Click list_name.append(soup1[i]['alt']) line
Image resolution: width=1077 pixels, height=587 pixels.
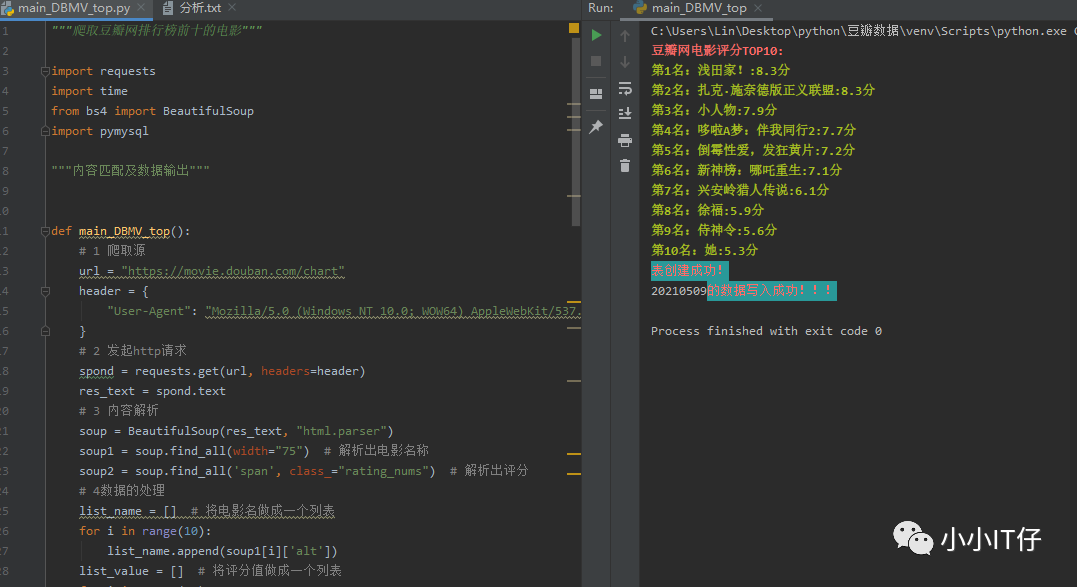(x=222, y=551)
